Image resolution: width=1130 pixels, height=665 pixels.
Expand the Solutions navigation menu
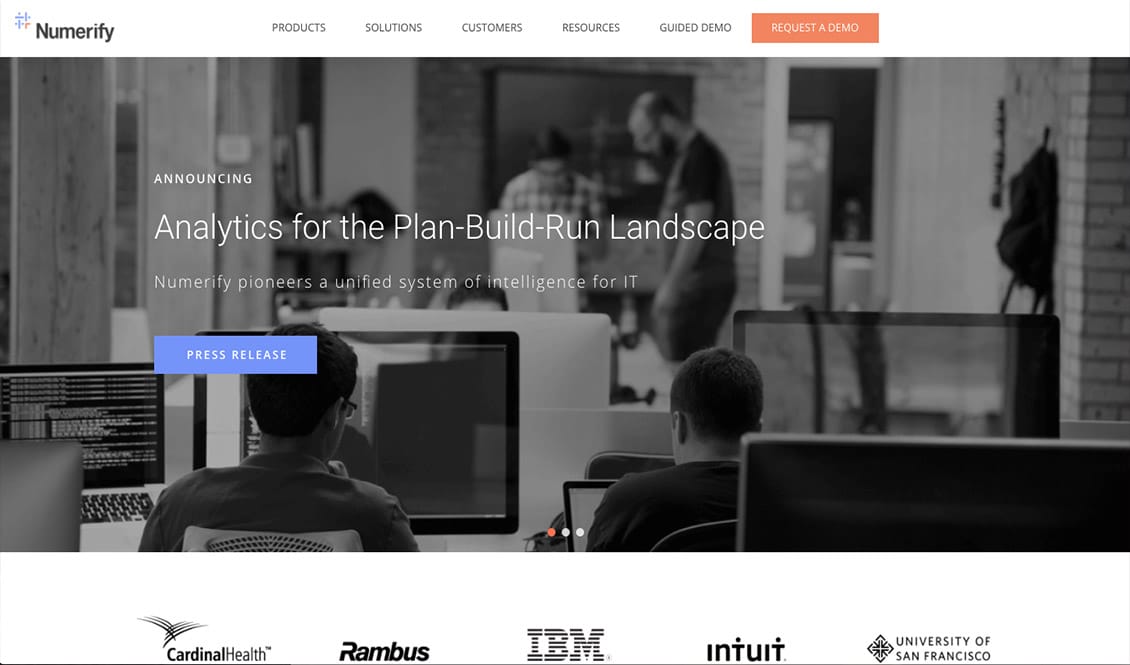pos(393,28)
